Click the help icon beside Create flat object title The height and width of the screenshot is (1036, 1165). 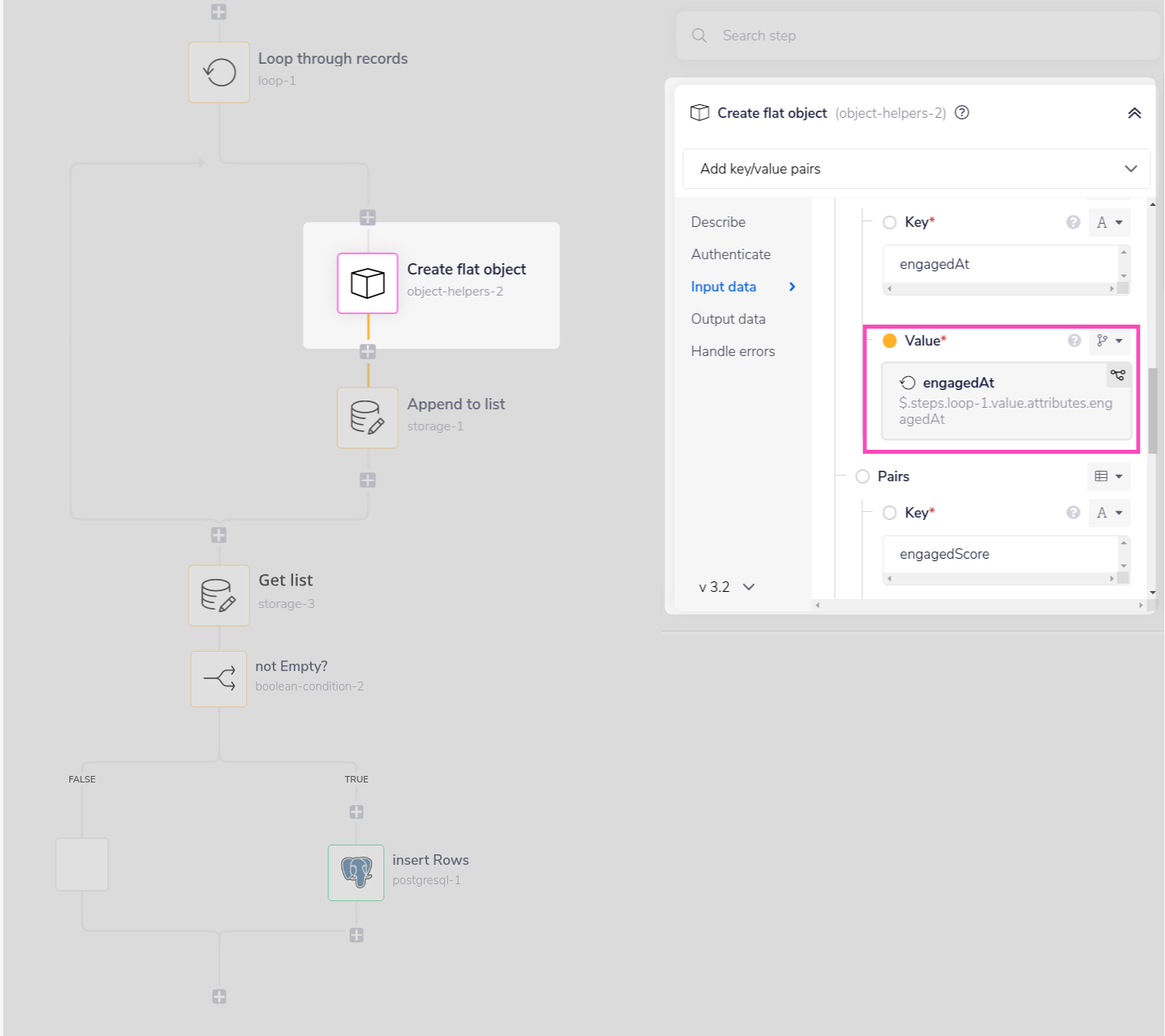[x=962, y=113]
